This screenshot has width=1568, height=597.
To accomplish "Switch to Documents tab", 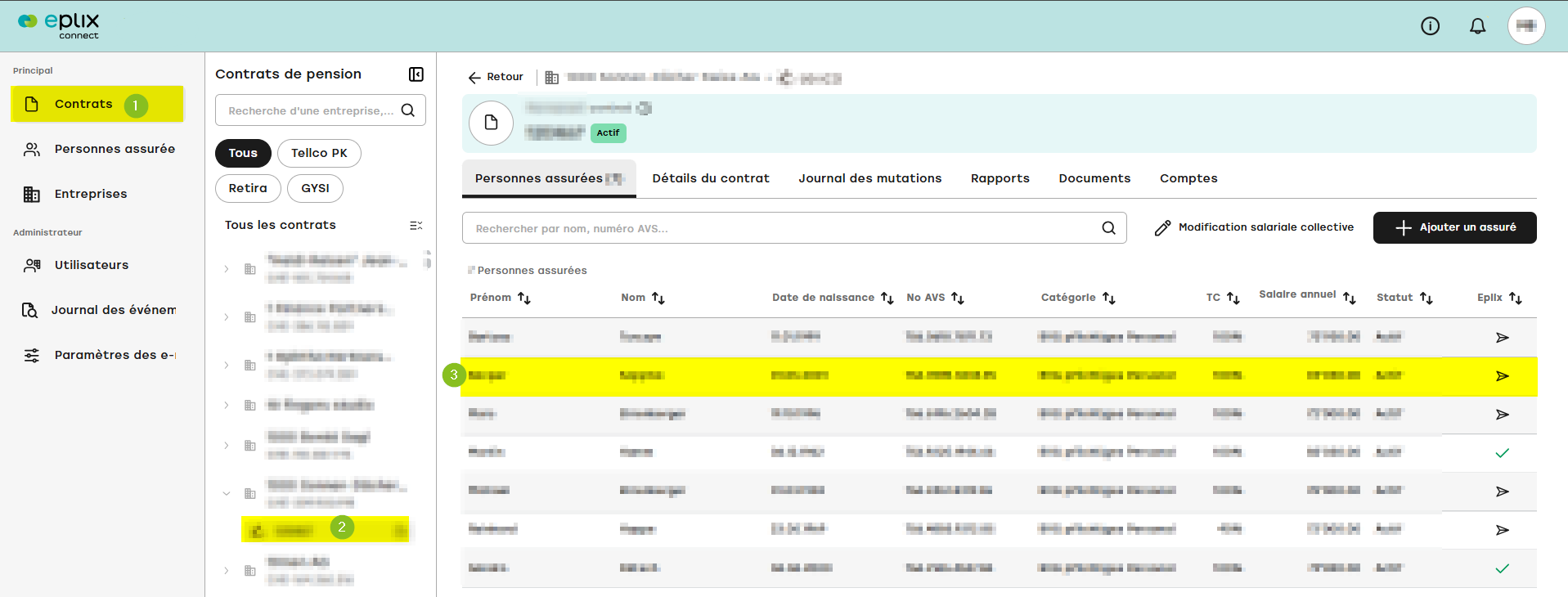I will pyautogui.click(x=1094, y=178).
